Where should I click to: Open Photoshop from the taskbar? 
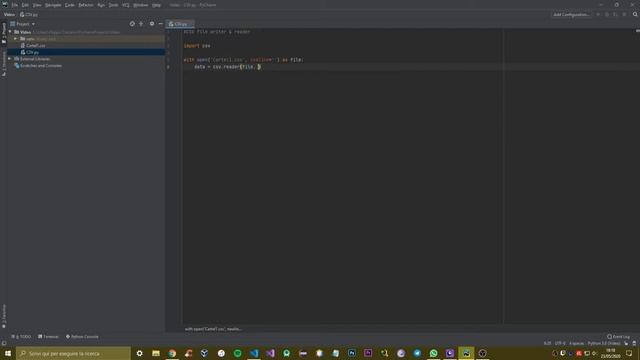tap(352, 353)
